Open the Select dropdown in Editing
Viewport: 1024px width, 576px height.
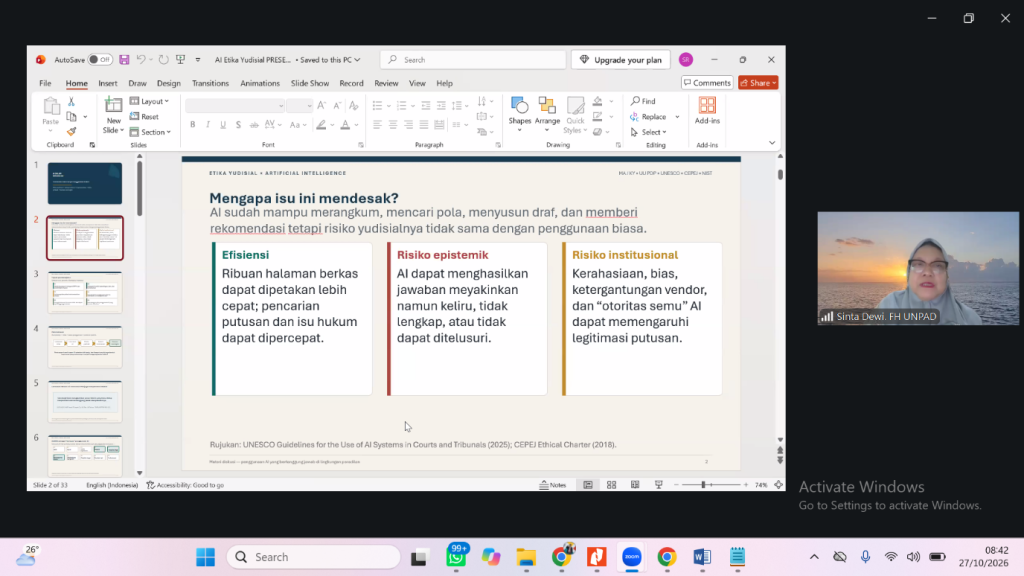click(648, 132)
